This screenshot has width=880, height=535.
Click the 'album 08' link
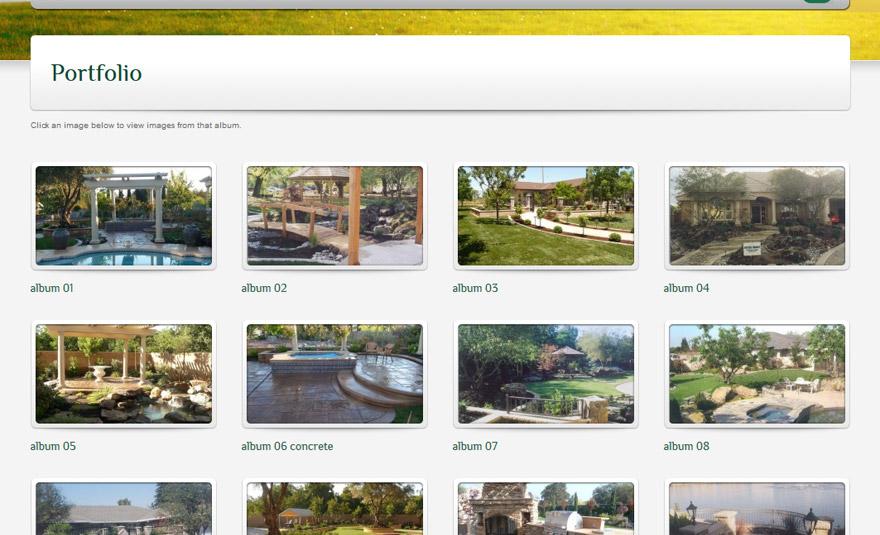(x=686, y=446)
